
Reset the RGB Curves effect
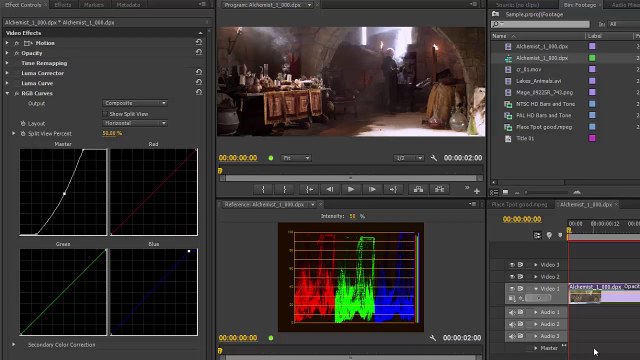199,92
